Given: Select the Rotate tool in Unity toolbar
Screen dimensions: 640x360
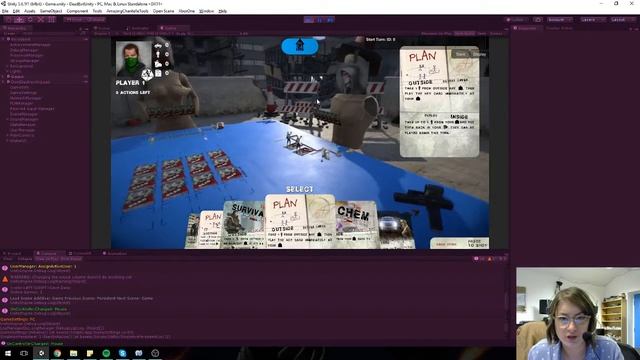Looking at the screenshot, I should point(30,19).
